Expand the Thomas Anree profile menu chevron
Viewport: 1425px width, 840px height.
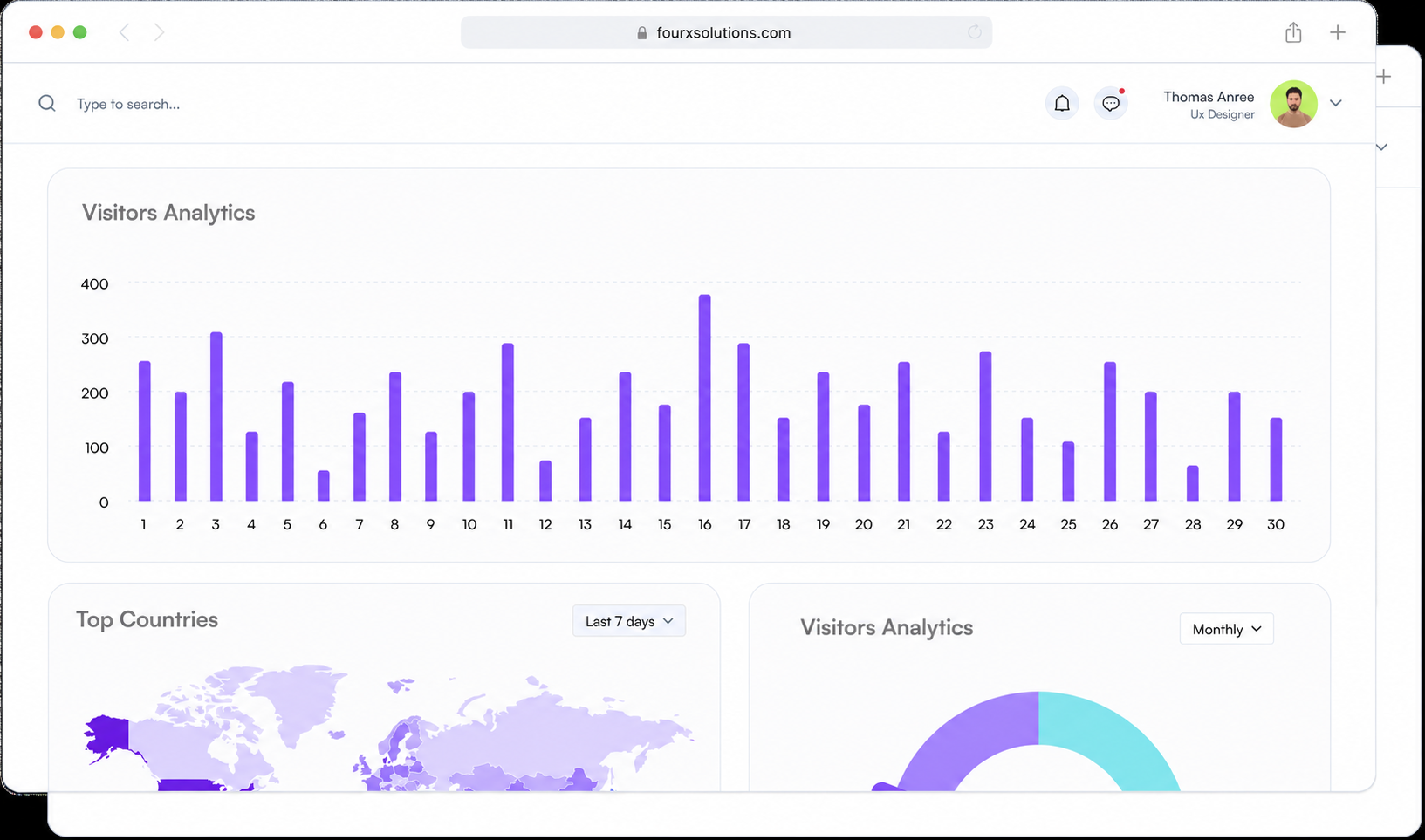pyautogui.click(x=1336, y=103)
